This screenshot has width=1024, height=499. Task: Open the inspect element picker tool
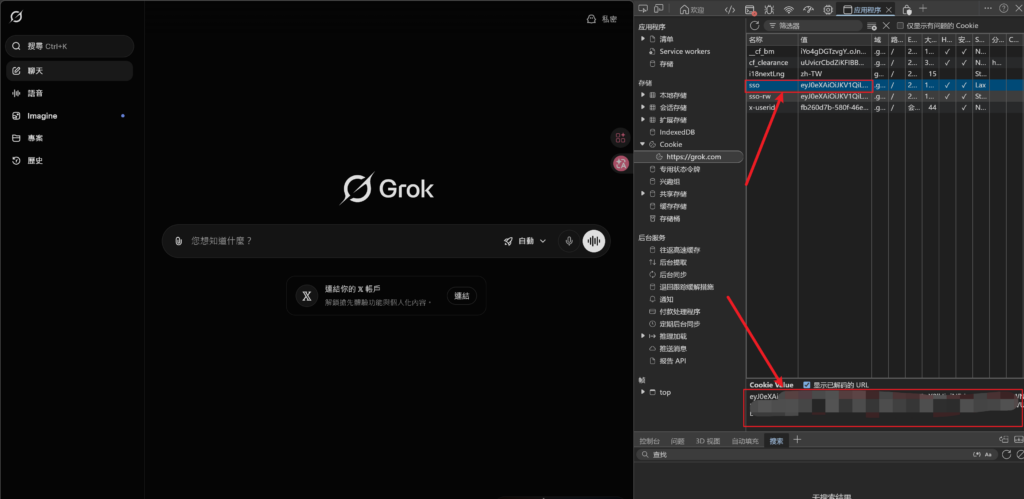coord(646,9)
